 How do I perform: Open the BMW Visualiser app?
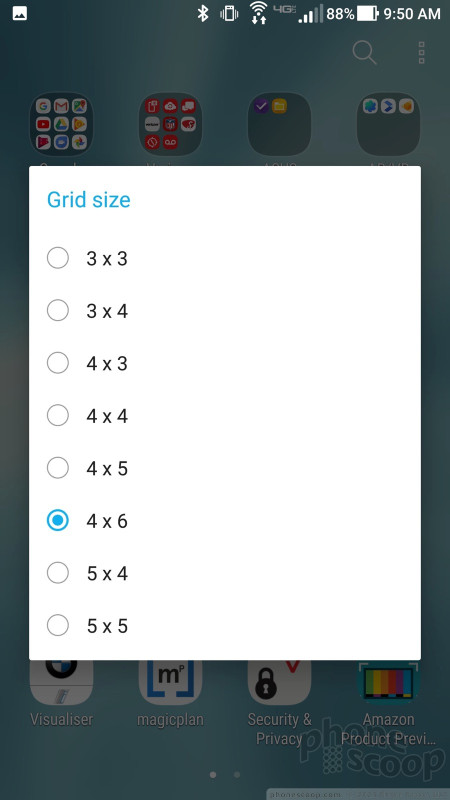pos(62,683)
